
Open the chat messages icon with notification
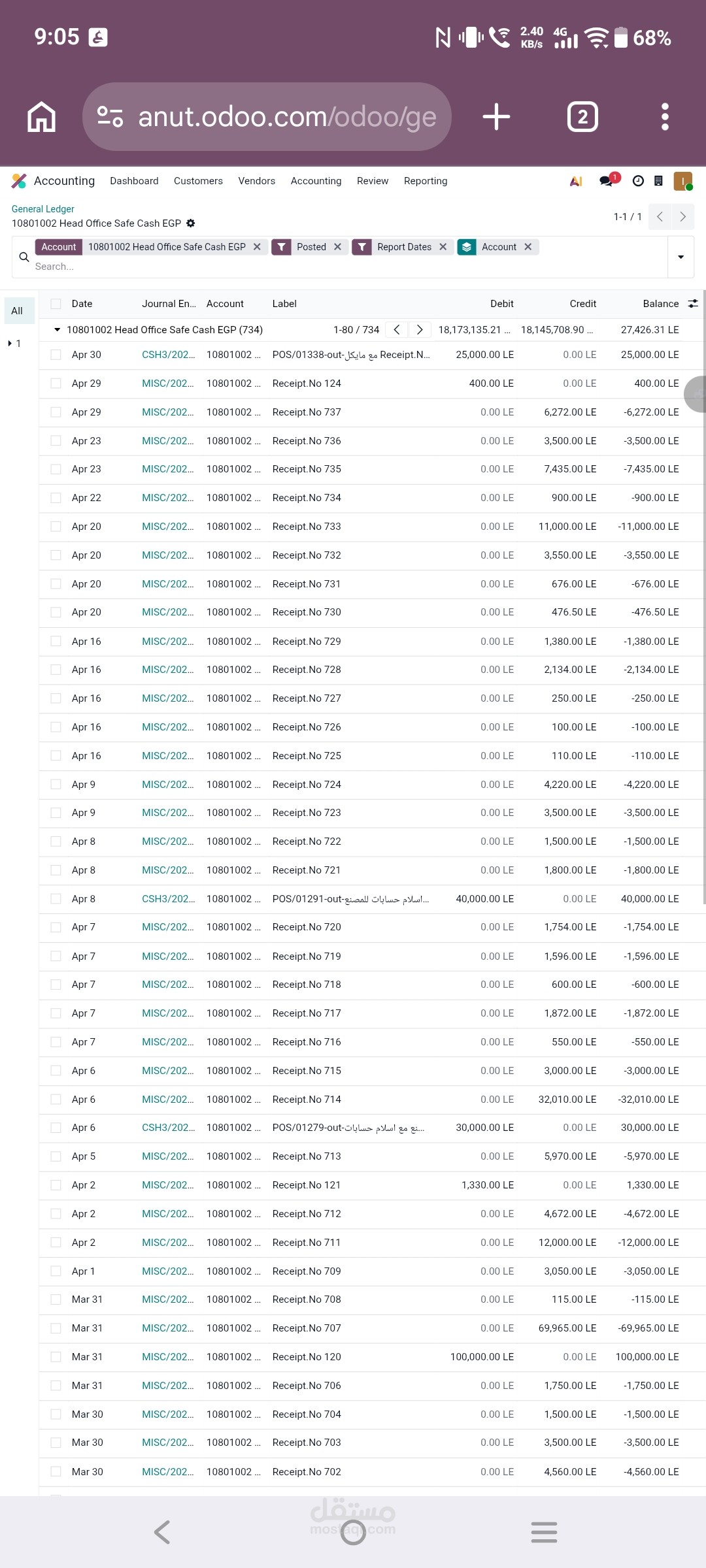coord(607,180)
